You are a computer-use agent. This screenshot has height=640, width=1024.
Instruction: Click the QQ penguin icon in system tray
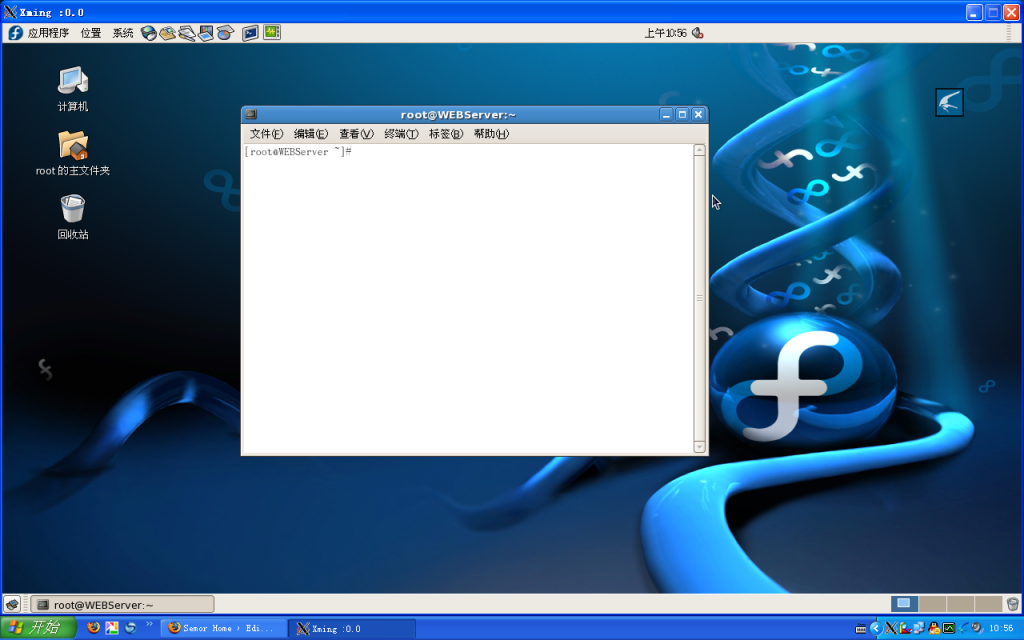tap(933, 628)
